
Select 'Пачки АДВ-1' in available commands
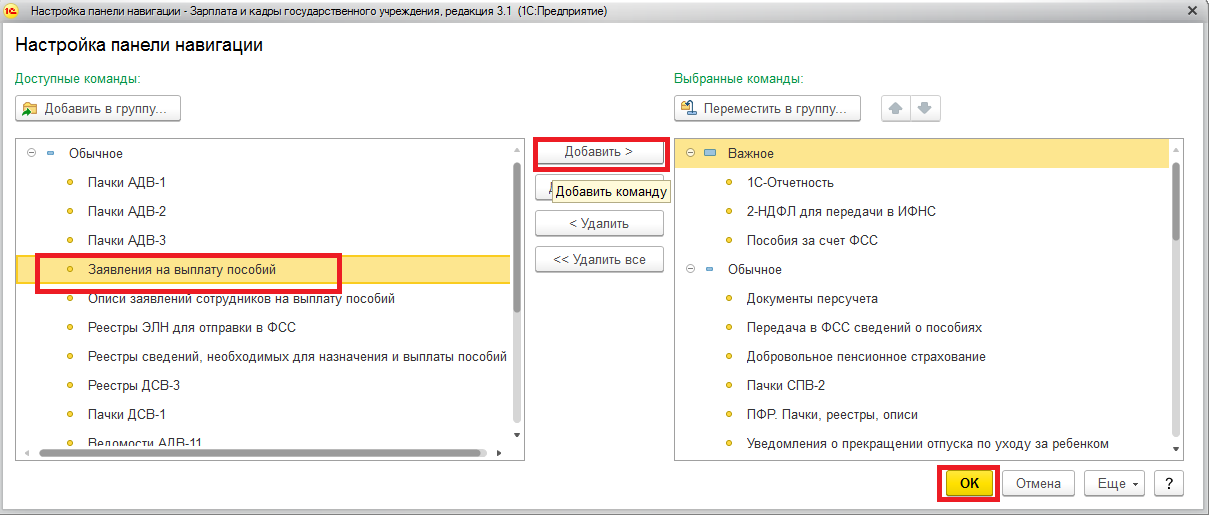point(264,182)
